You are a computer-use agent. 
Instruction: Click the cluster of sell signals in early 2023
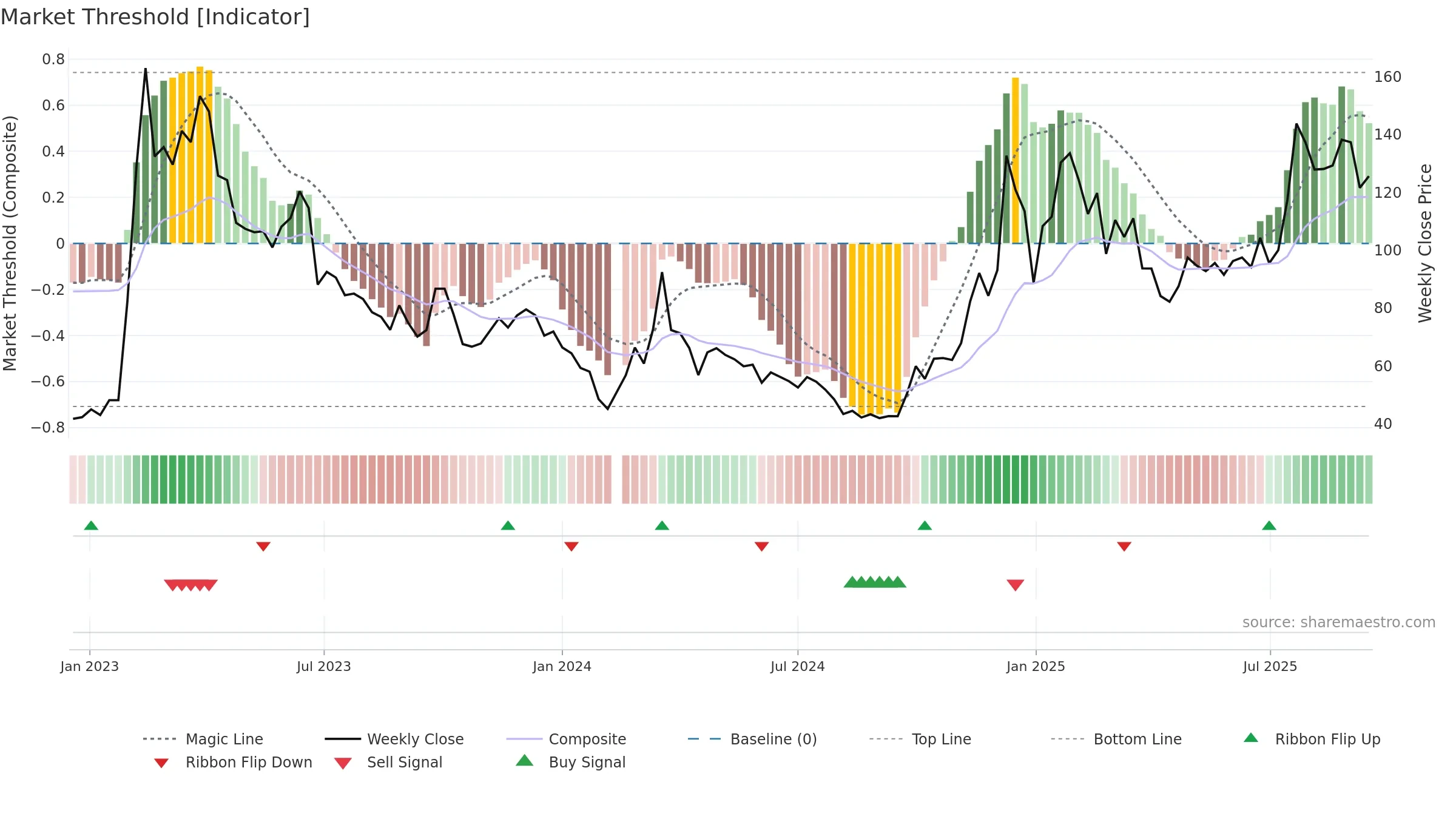[x=190, y=585]
